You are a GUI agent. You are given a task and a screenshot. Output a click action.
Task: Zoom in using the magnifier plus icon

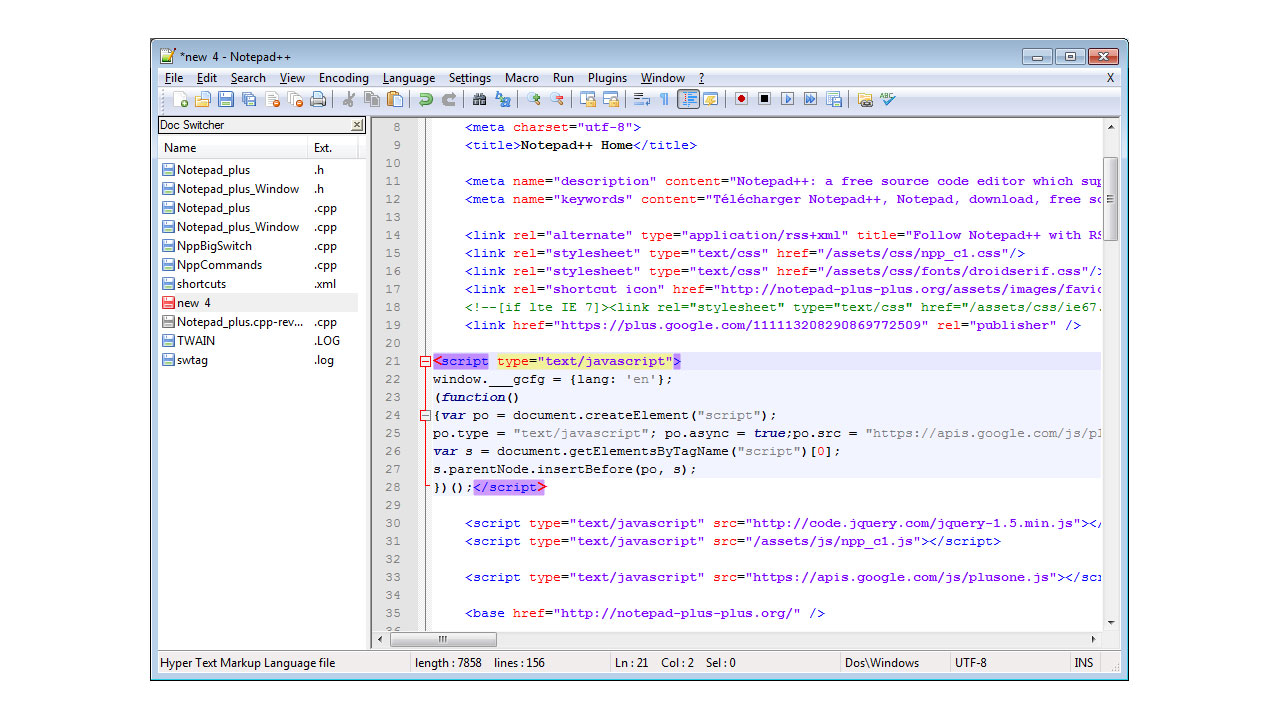pyautogui.click(x=534, y=99)
